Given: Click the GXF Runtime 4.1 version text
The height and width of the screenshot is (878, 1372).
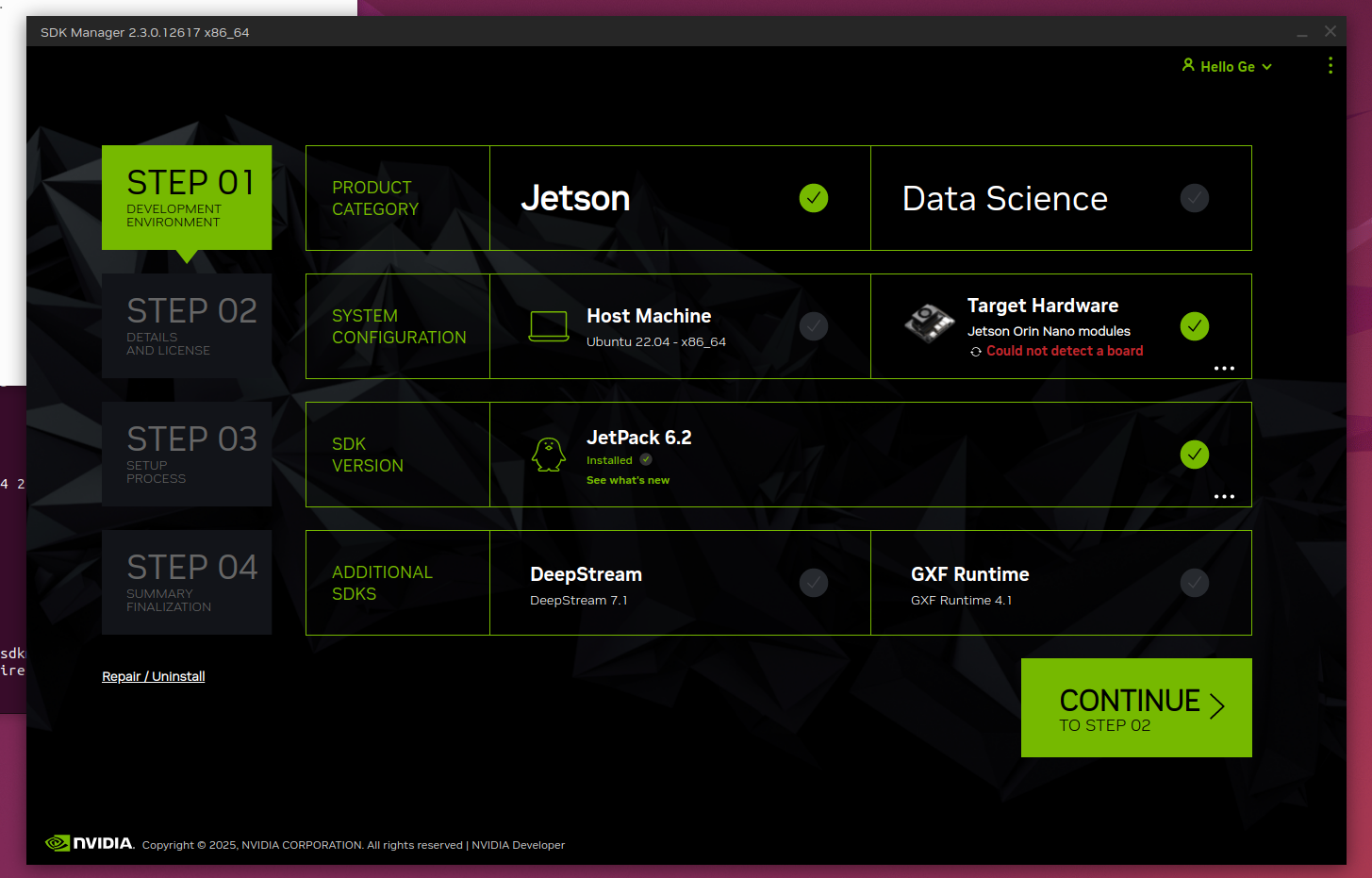Looking at the screenshot, I should (x=961, y=600).
